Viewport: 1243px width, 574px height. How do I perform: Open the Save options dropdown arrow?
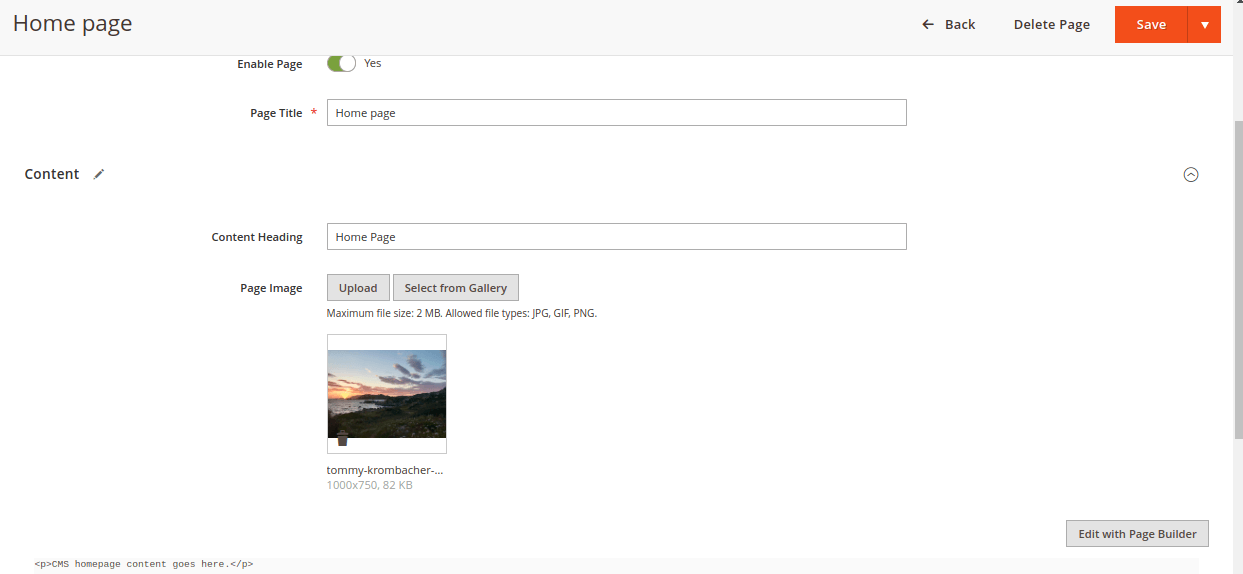point(1204,25)
